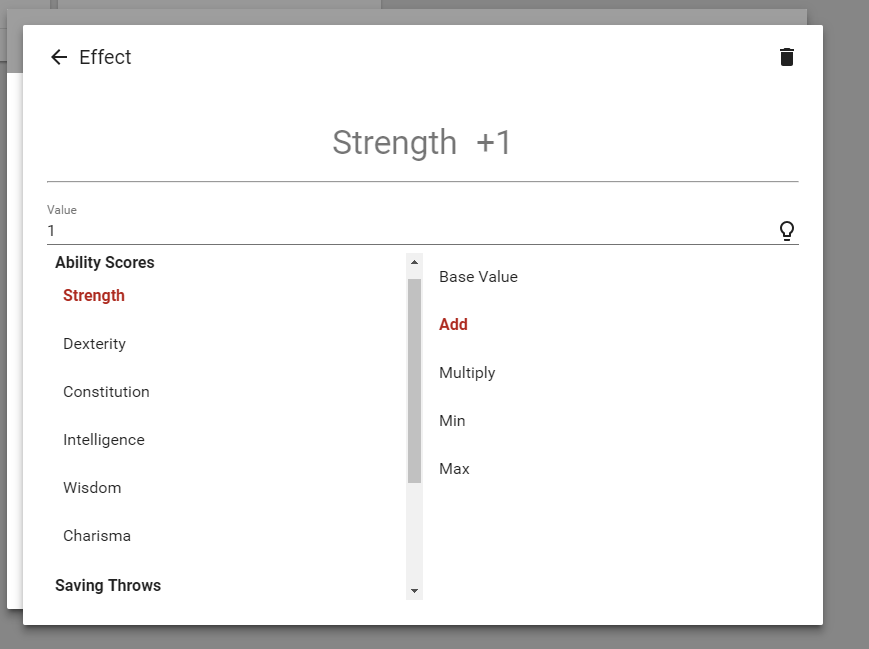869x649 pixels.
Task: Click the Value input field
Action: pyautogui.click(x=400, y=231)
